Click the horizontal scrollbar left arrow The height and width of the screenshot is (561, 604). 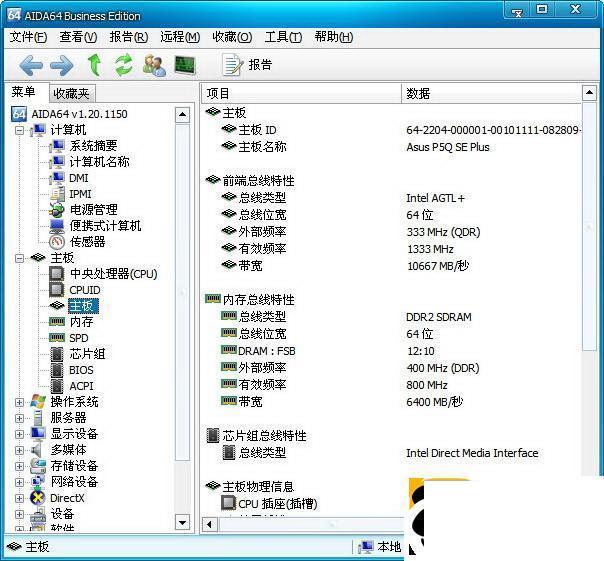point(210,524)
